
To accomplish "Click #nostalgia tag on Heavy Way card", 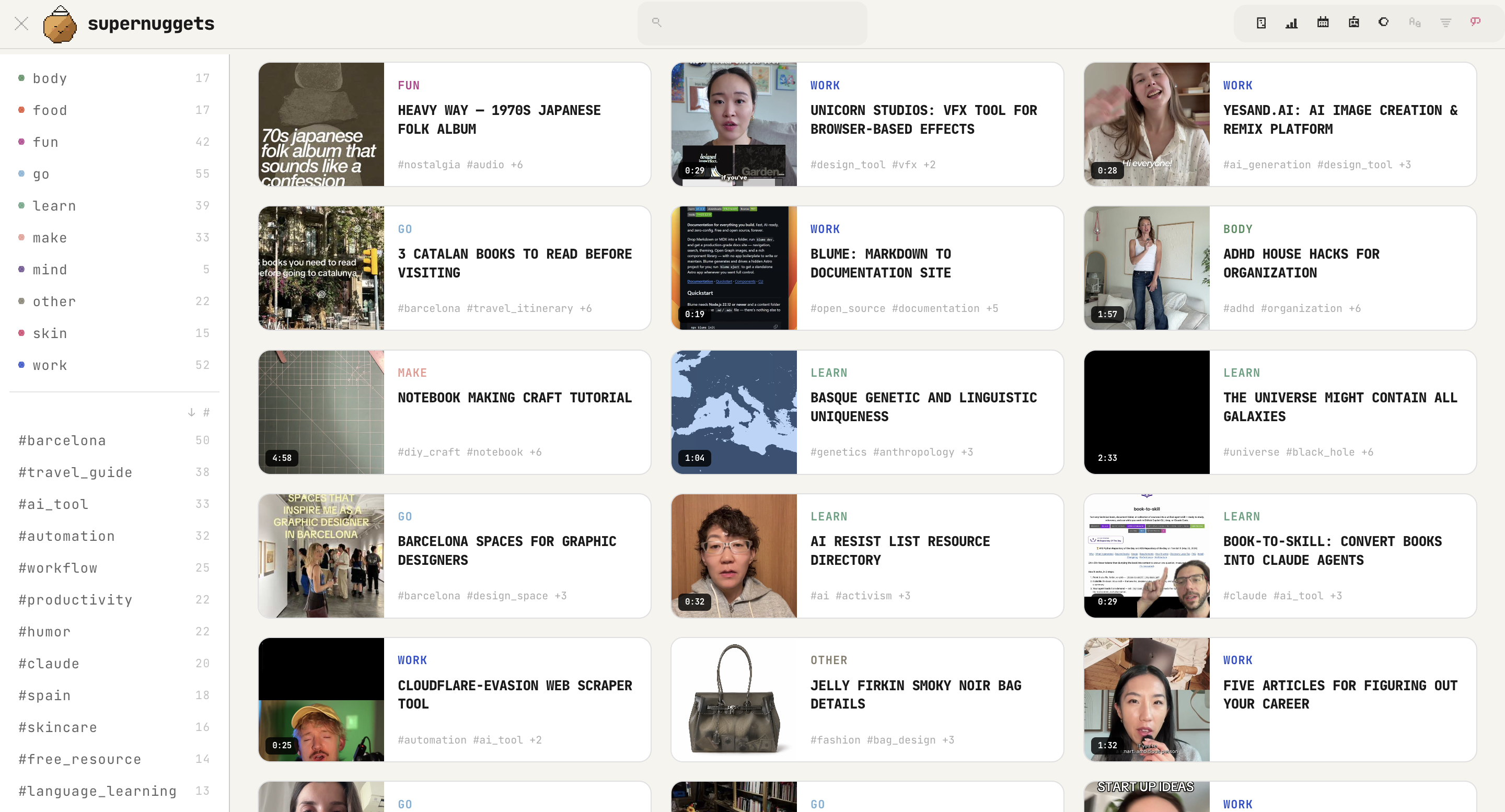I will coord(429,165).
